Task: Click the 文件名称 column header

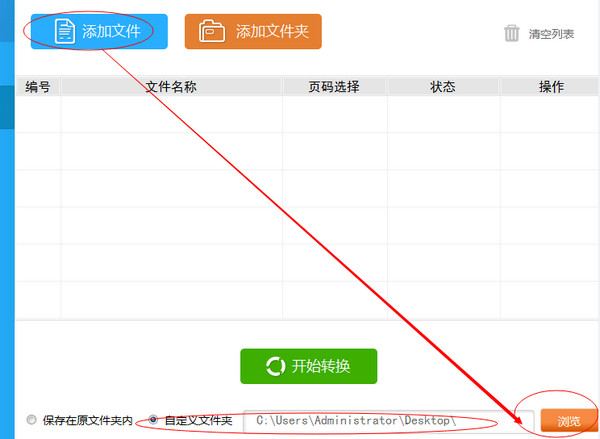Action: click(171, 86)
